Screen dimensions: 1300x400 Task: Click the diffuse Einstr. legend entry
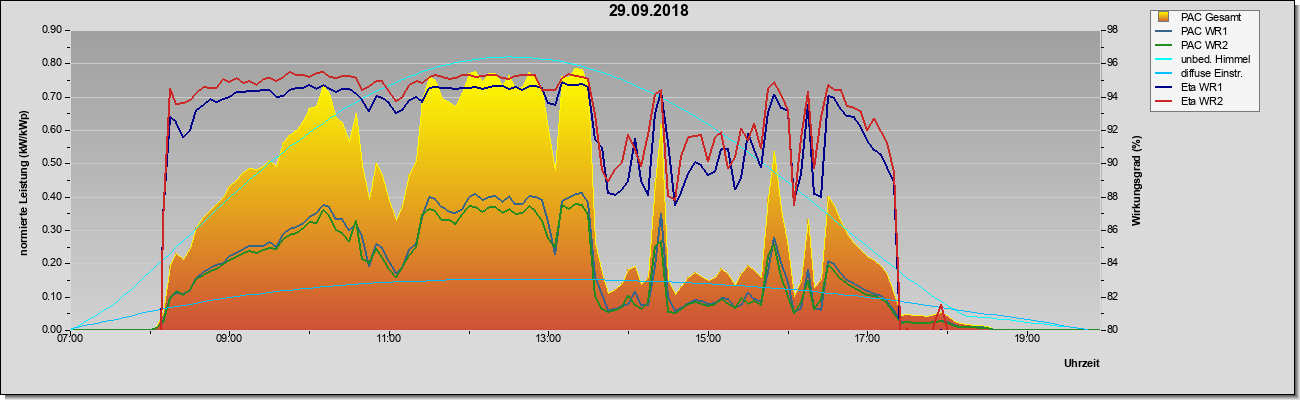click(x=1213, y=74)
